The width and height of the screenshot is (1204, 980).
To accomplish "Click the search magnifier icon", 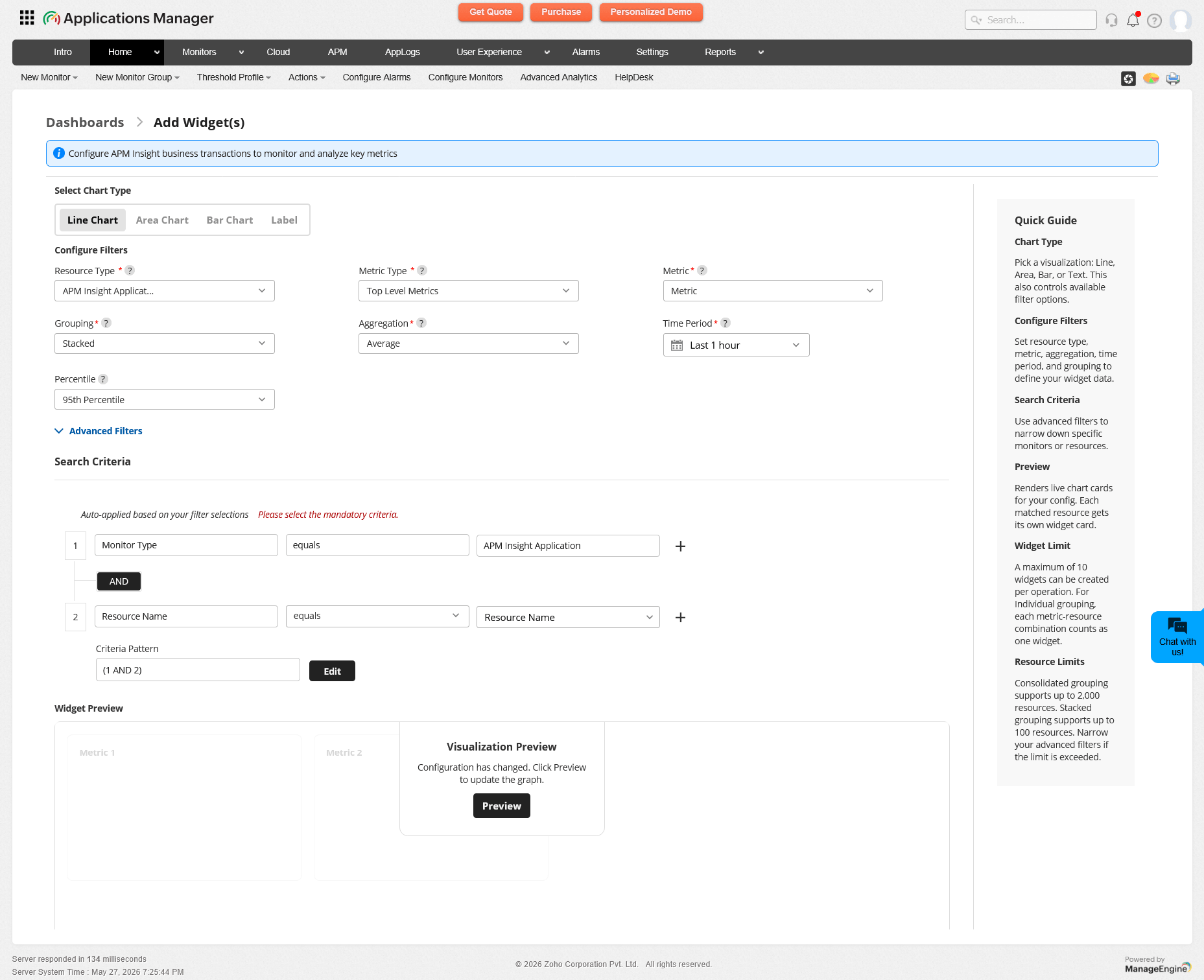I will pyautogui.click(x=976, y=20).
